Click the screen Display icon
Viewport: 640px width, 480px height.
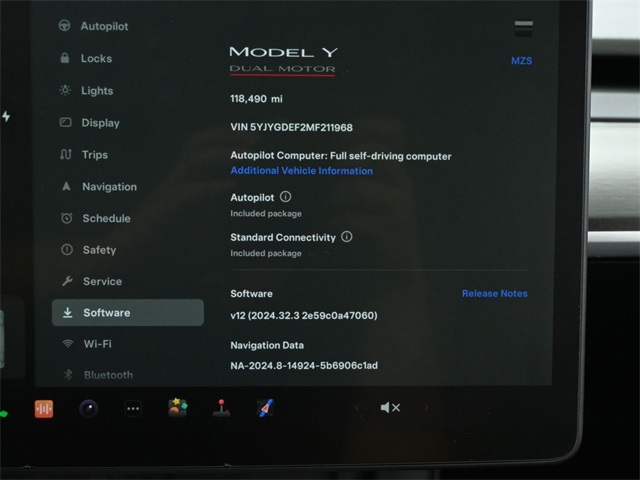[x=66, y=122]
